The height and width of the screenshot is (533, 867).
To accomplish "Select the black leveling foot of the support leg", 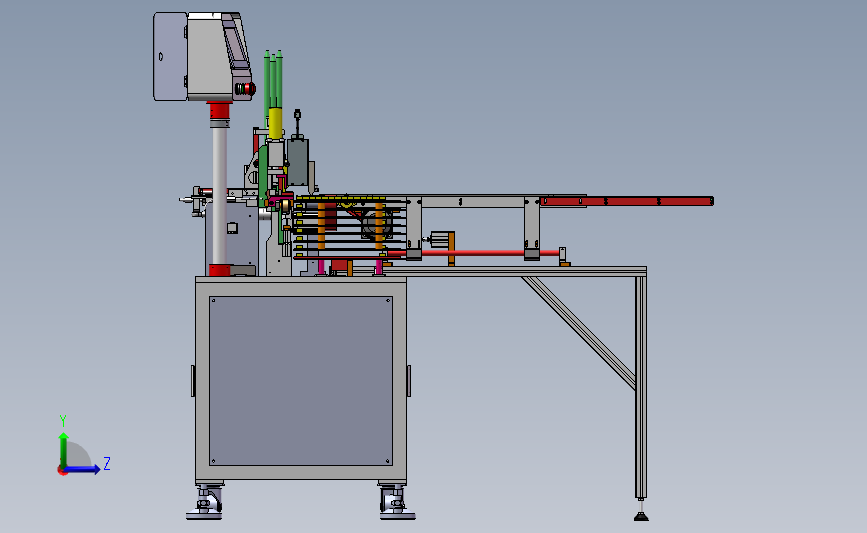I will click(x=641, y=516).
